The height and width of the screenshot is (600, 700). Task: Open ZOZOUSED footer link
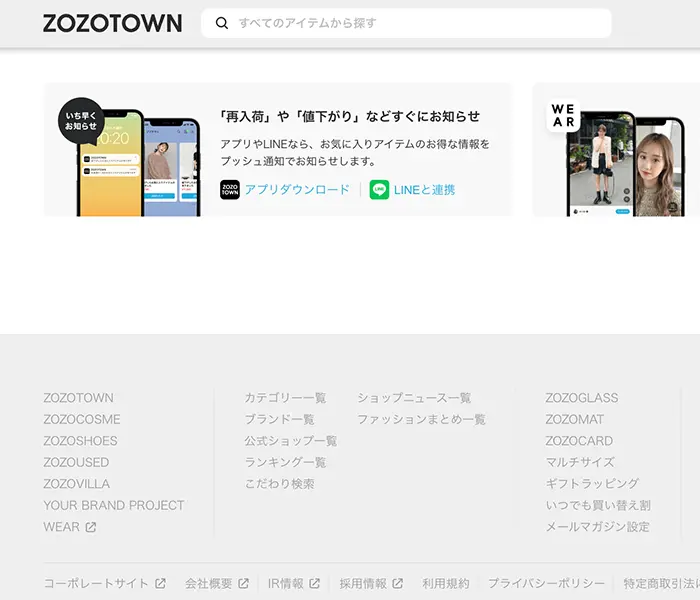coord(76,462)
